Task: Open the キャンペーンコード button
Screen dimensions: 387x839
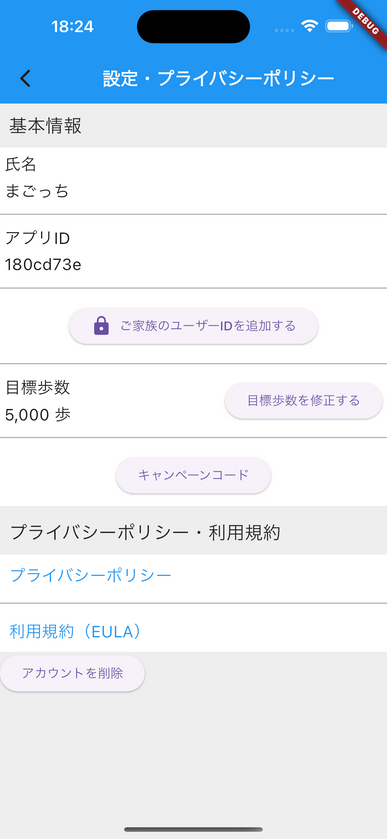Action: coord(193,475)
